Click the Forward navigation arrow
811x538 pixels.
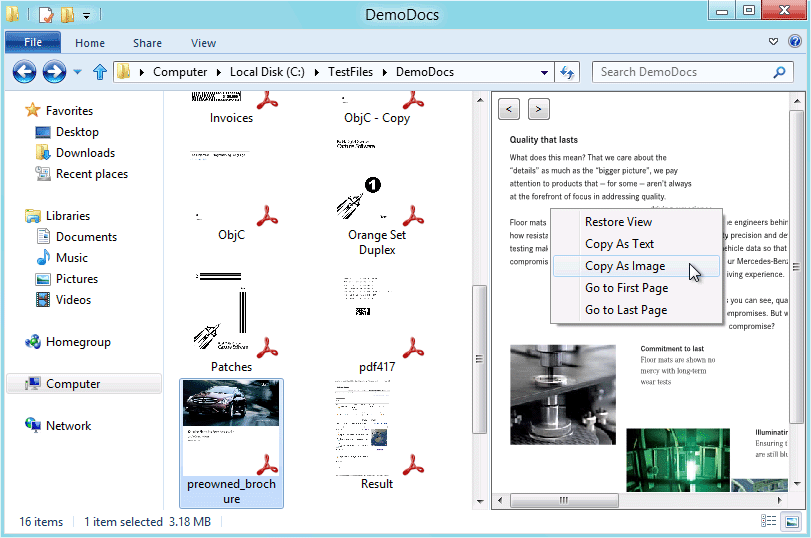(54, 72)
